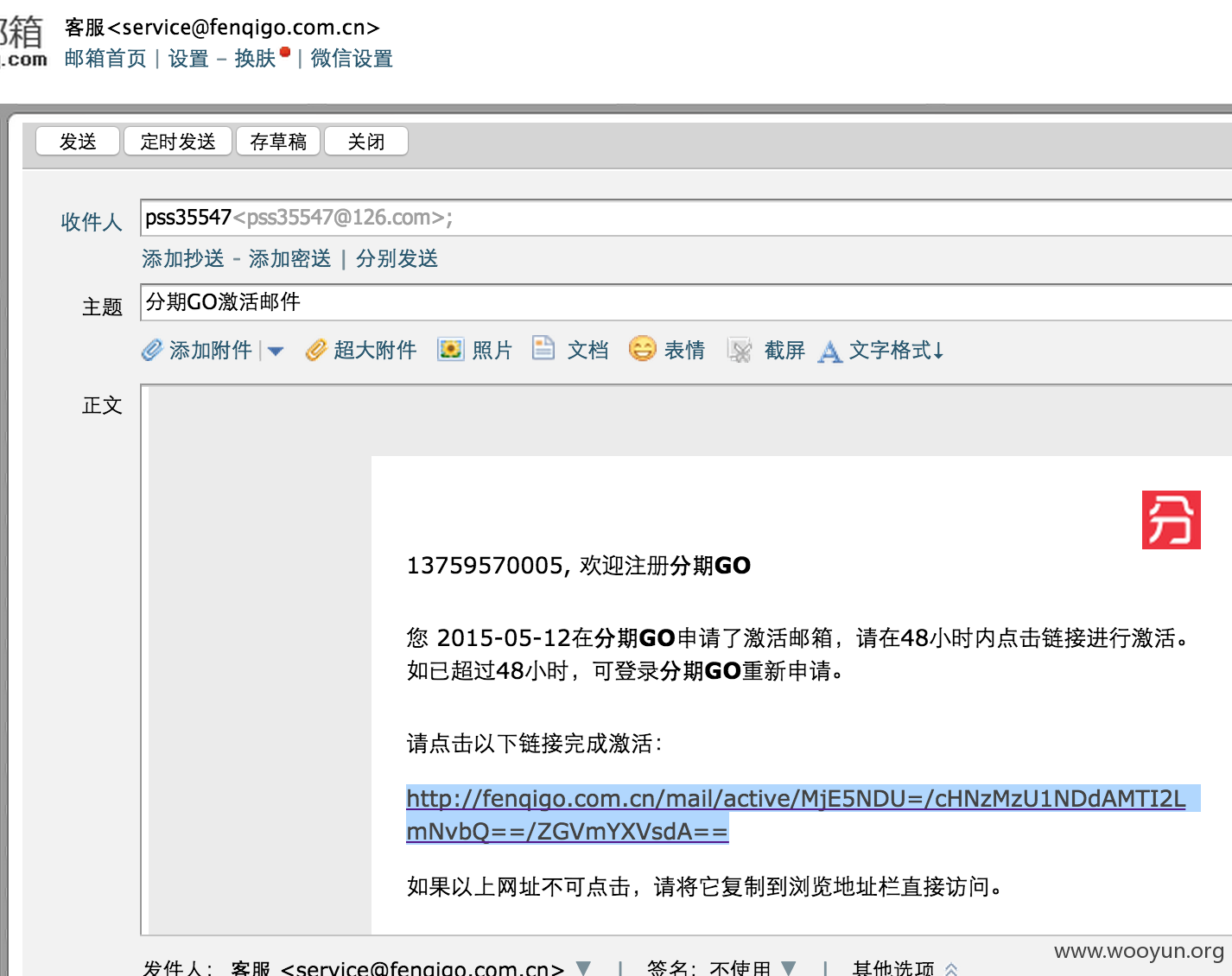
Task: Click 添加抄送 to add CC
Action: [x=183, y=258]
